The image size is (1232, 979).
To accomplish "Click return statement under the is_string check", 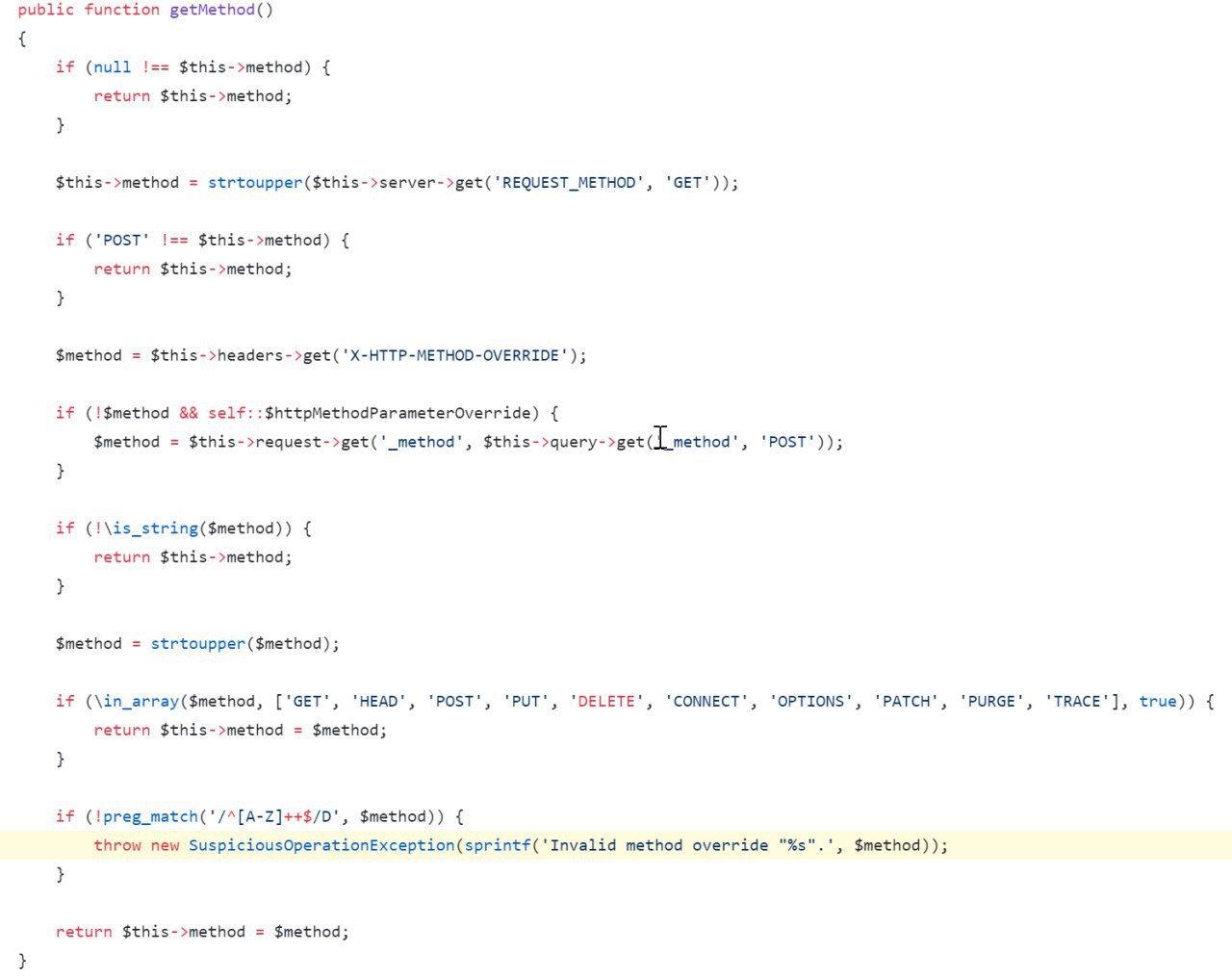I will [192, 557].
